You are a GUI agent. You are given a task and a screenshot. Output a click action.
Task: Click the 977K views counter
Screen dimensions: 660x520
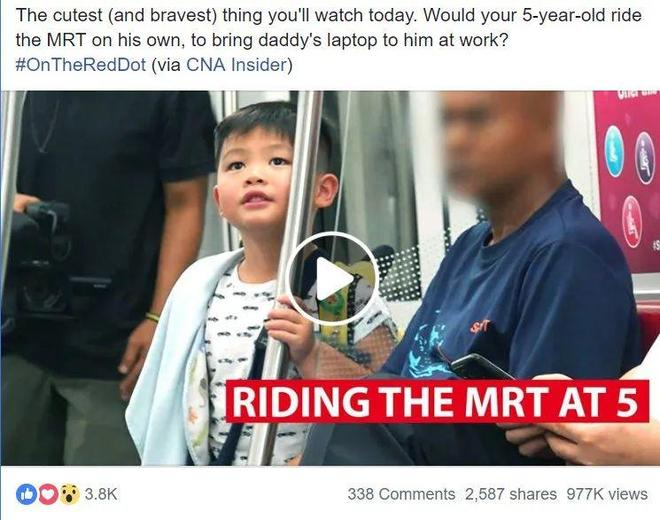tap(607, 494)
